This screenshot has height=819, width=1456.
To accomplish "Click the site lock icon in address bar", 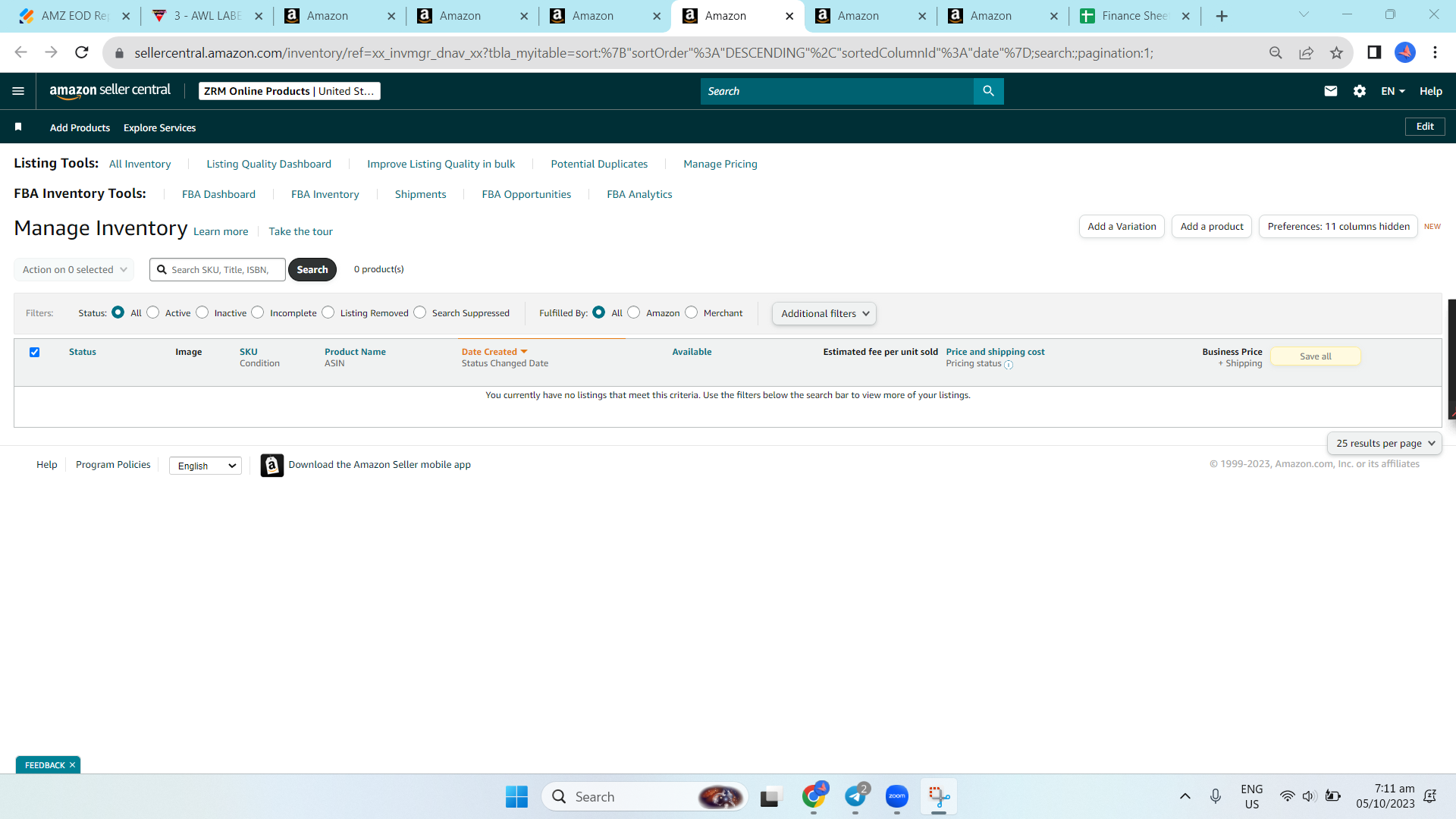I will [119, 52].
